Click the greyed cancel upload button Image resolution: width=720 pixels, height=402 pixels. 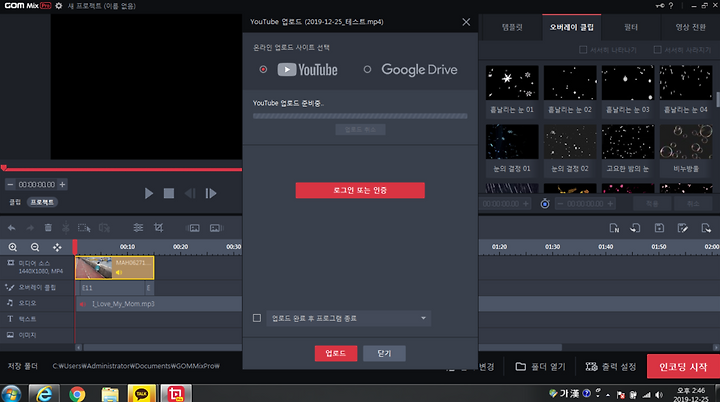[x=360, y=130]
